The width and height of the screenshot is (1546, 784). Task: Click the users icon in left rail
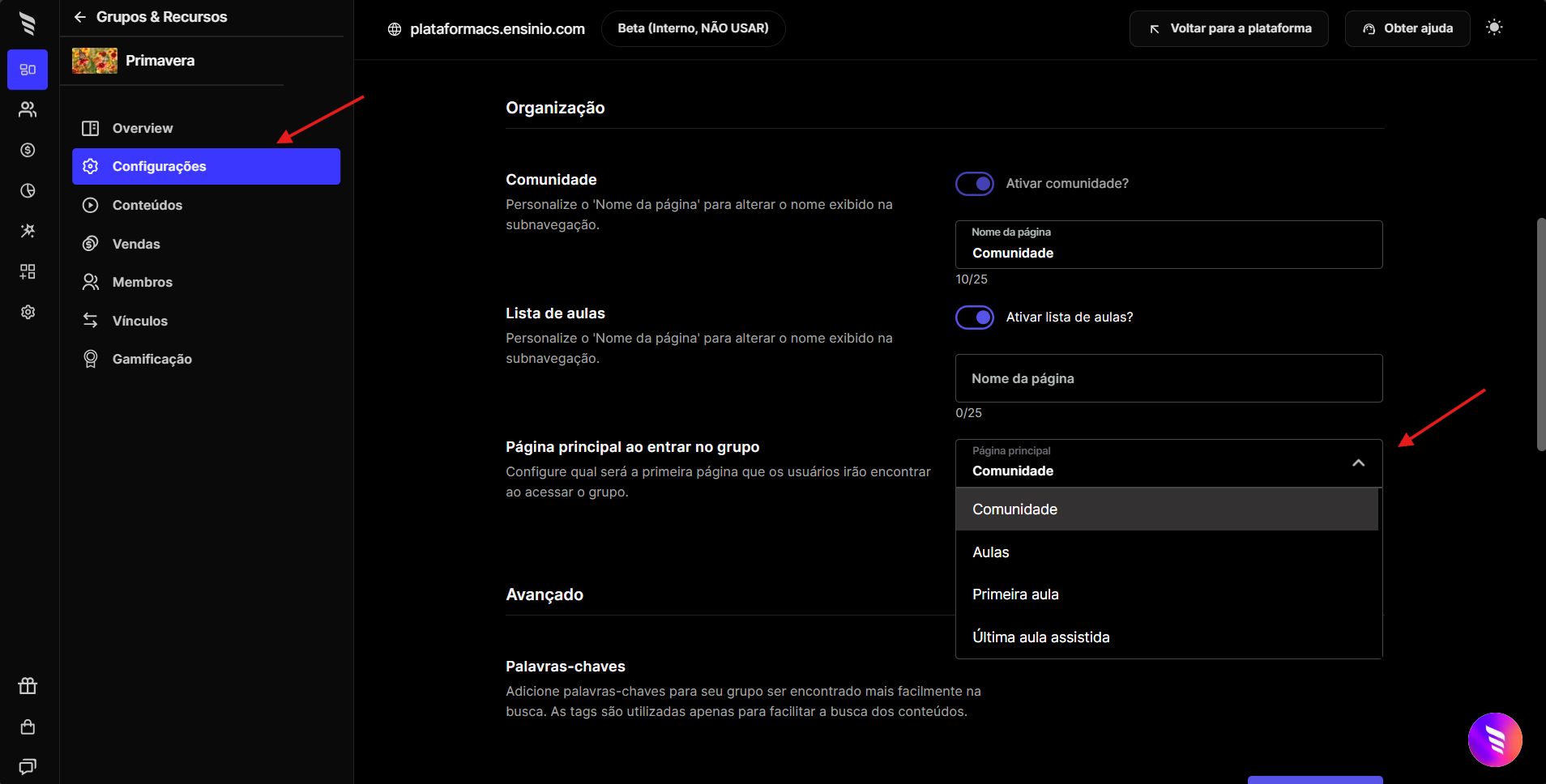coord(28,109)
